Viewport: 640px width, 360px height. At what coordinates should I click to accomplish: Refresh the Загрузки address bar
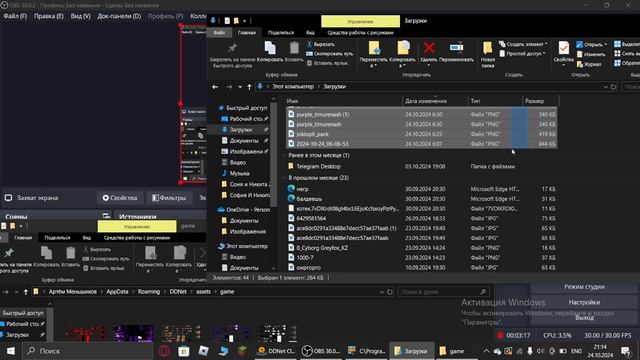coord(613,87)
